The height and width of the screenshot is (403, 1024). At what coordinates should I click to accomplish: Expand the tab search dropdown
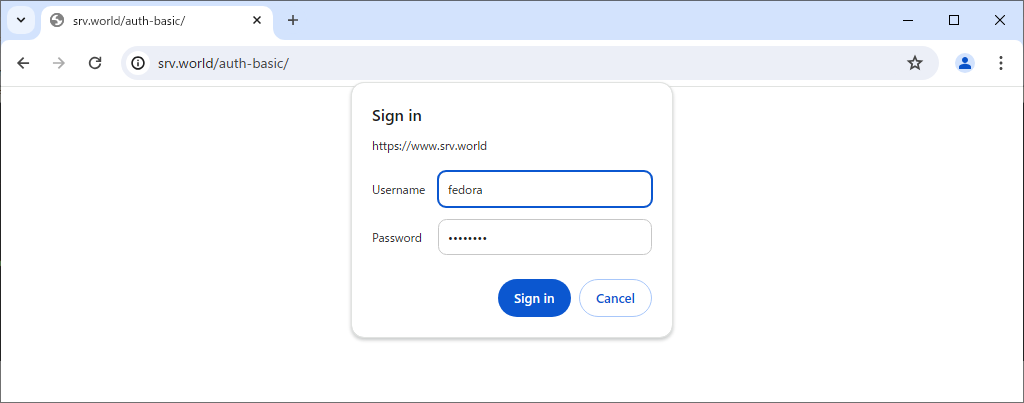point(20,20)
